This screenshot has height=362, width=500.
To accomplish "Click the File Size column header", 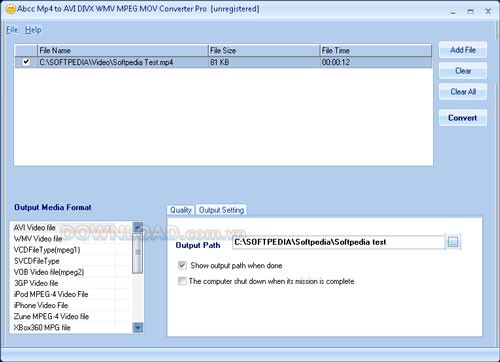I will click(x=264, y=51).
